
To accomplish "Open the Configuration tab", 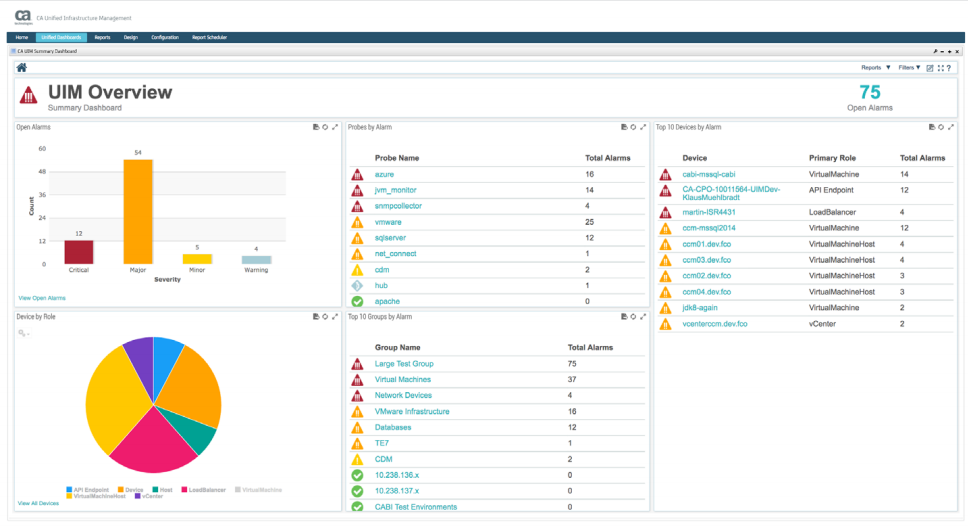I will coord(165,38).
